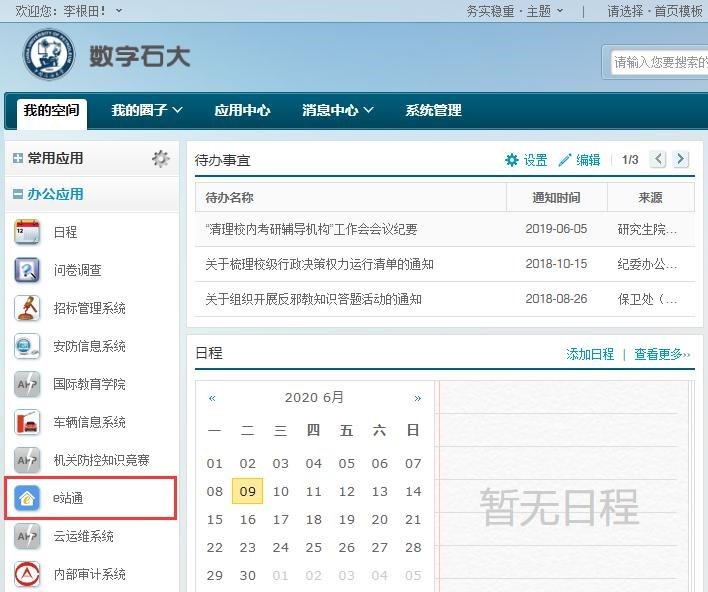Click the 车辆信息系统 car icon
The height and width of the screenshot is (592, 708).
tap(27, 422)
